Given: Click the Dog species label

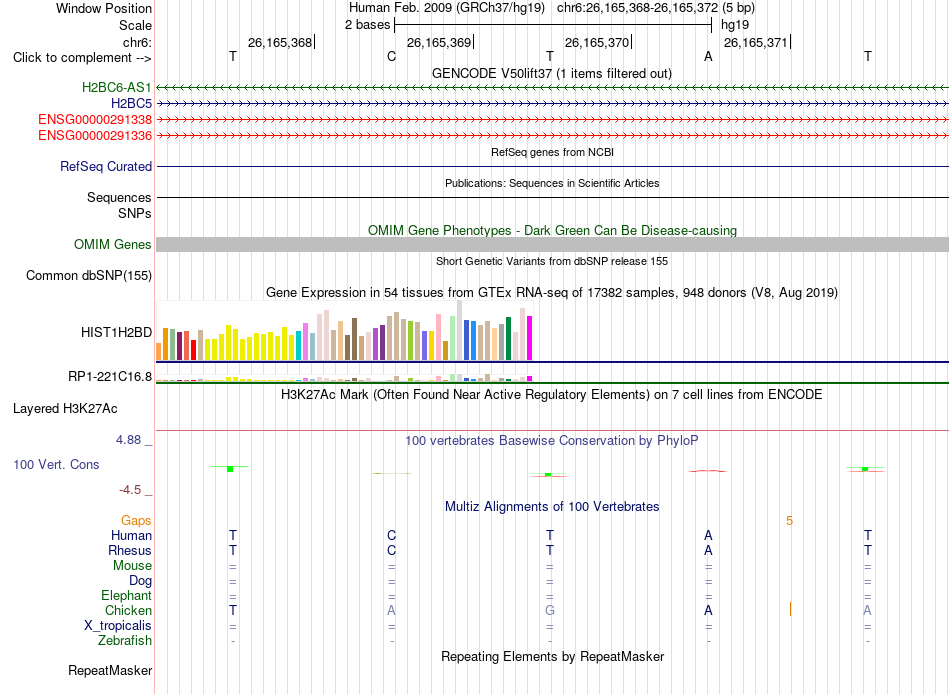Looking at the screenshot, I should pos(140,581).
